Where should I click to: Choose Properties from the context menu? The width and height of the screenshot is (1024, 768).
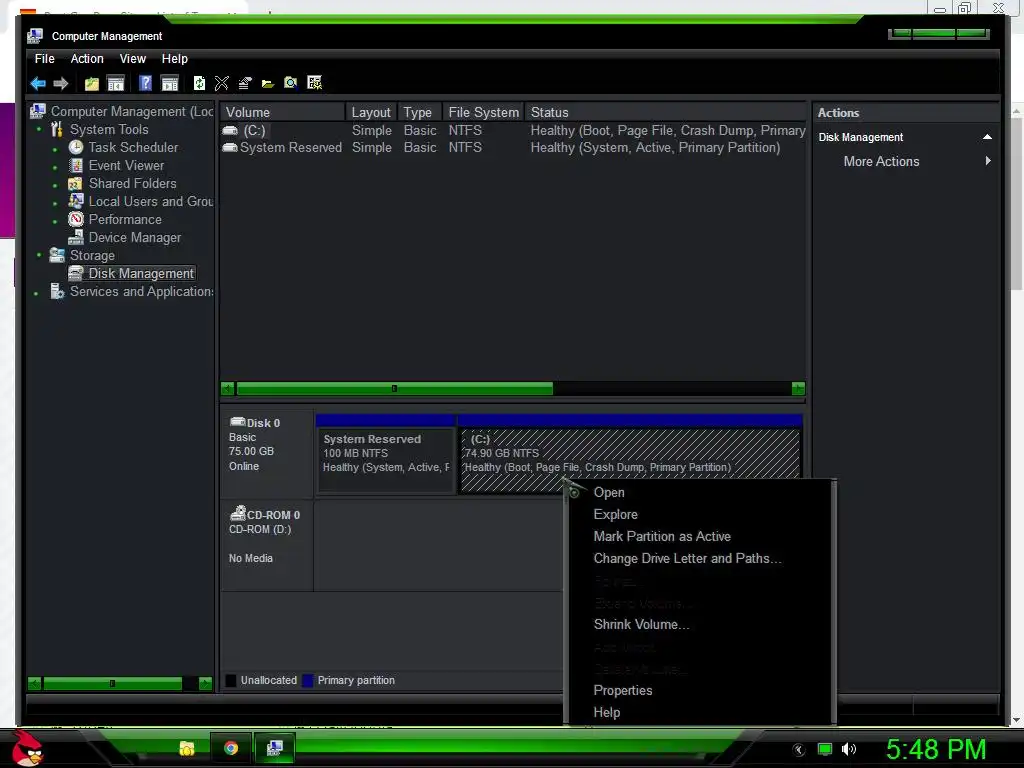pyautogui.click(x=699, y=690)
